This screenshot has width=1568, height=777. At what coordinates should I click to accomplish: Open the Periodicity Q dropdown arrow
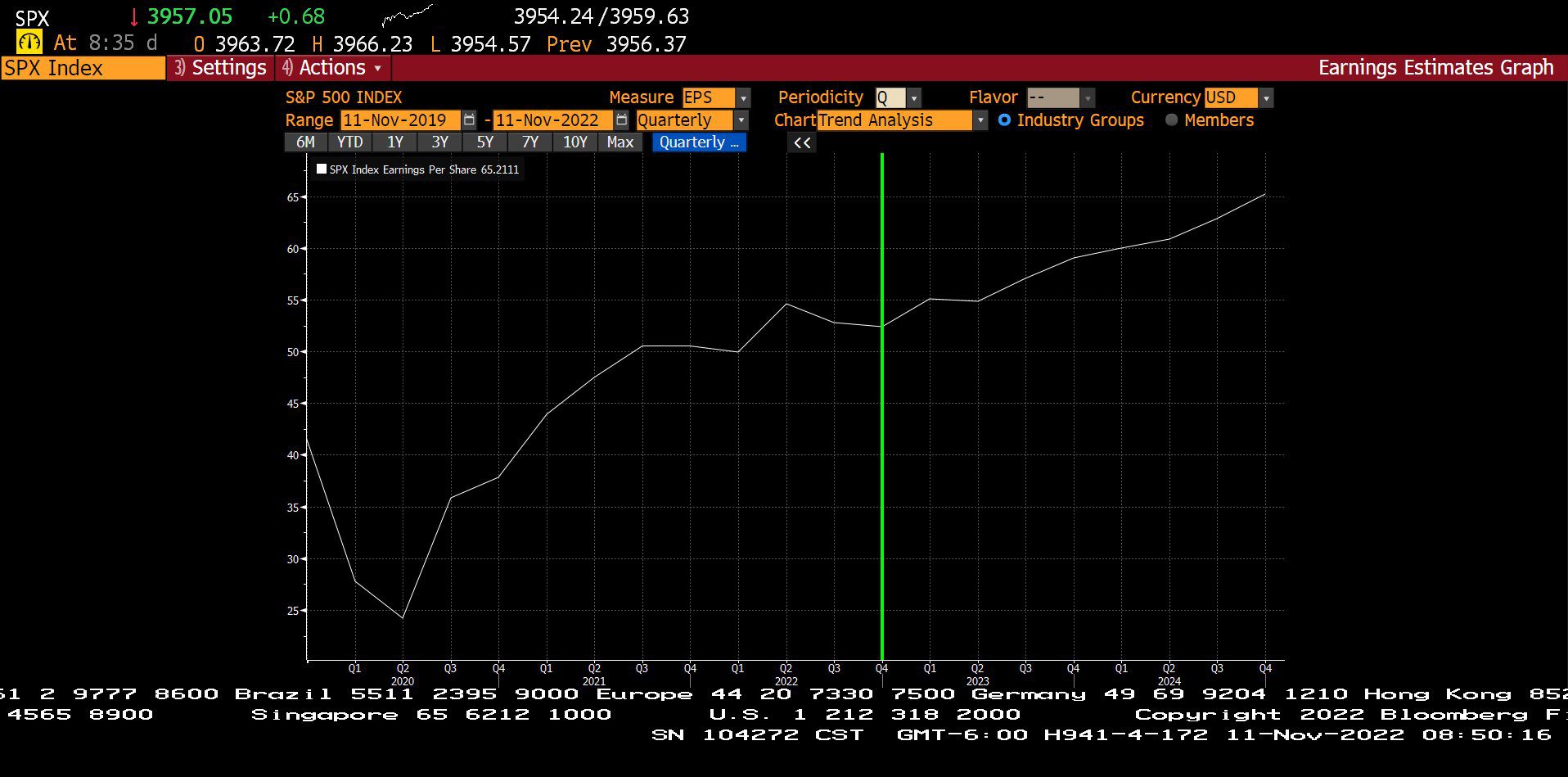click(914, 98)
